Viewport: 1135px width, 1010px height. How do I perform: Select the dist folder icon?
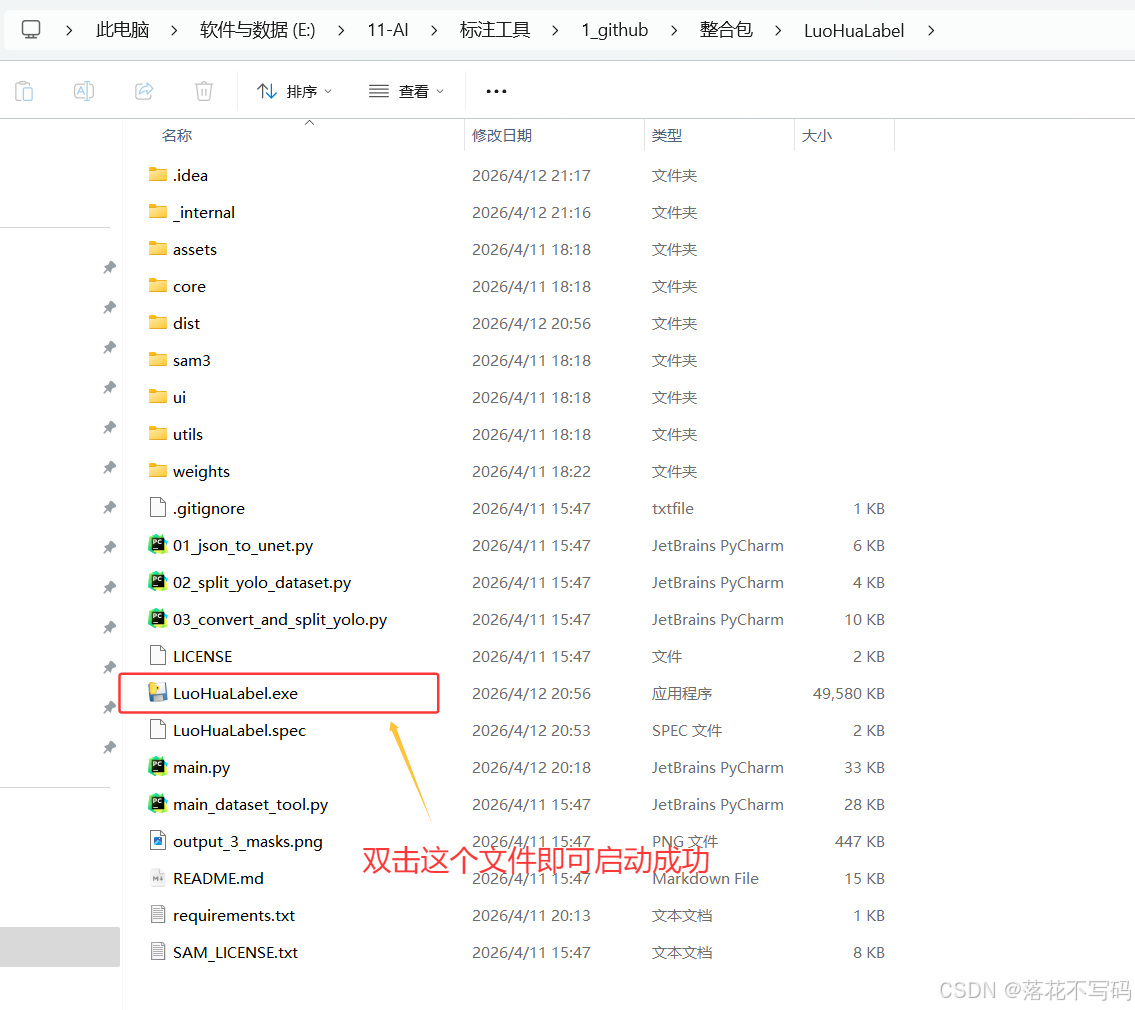point(158,322)
